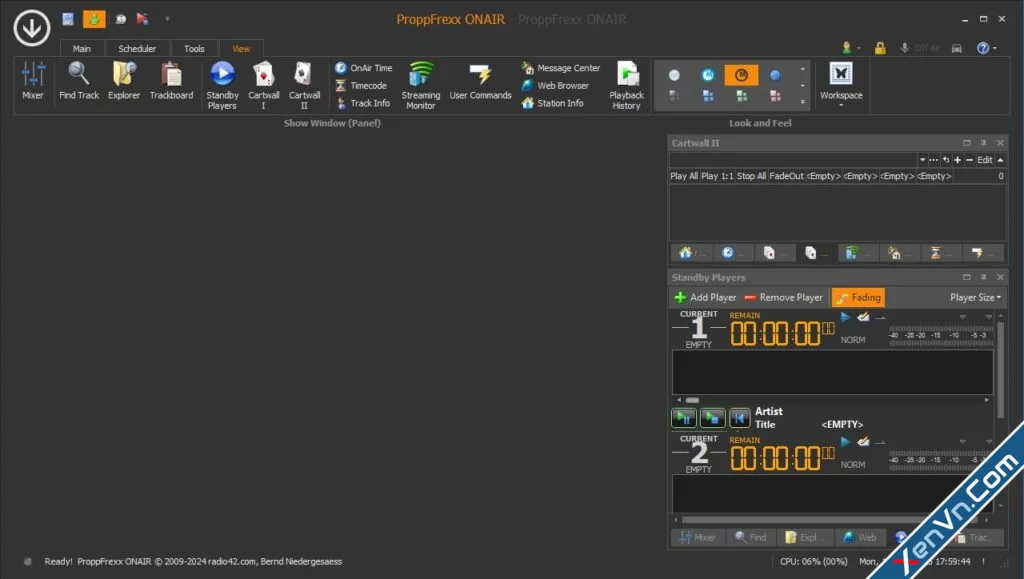
Task: Click the lock icon in title area
Action: click(880, 48)
